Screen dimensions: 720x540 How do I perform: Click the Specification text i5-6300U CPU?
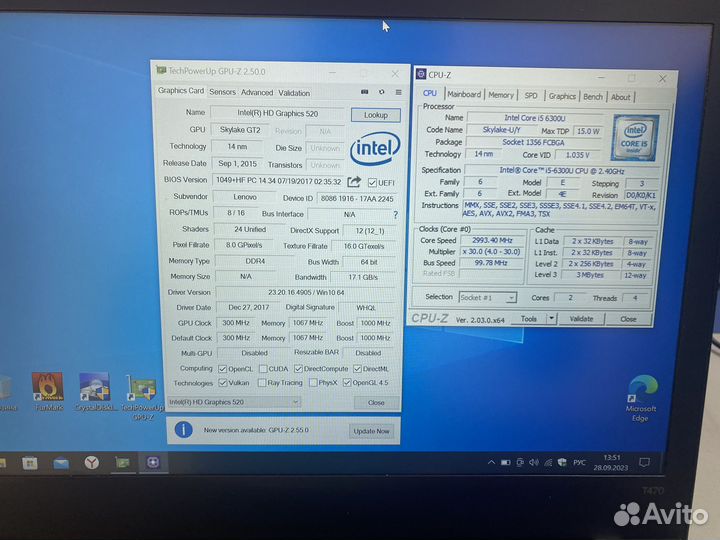[562, 170]
